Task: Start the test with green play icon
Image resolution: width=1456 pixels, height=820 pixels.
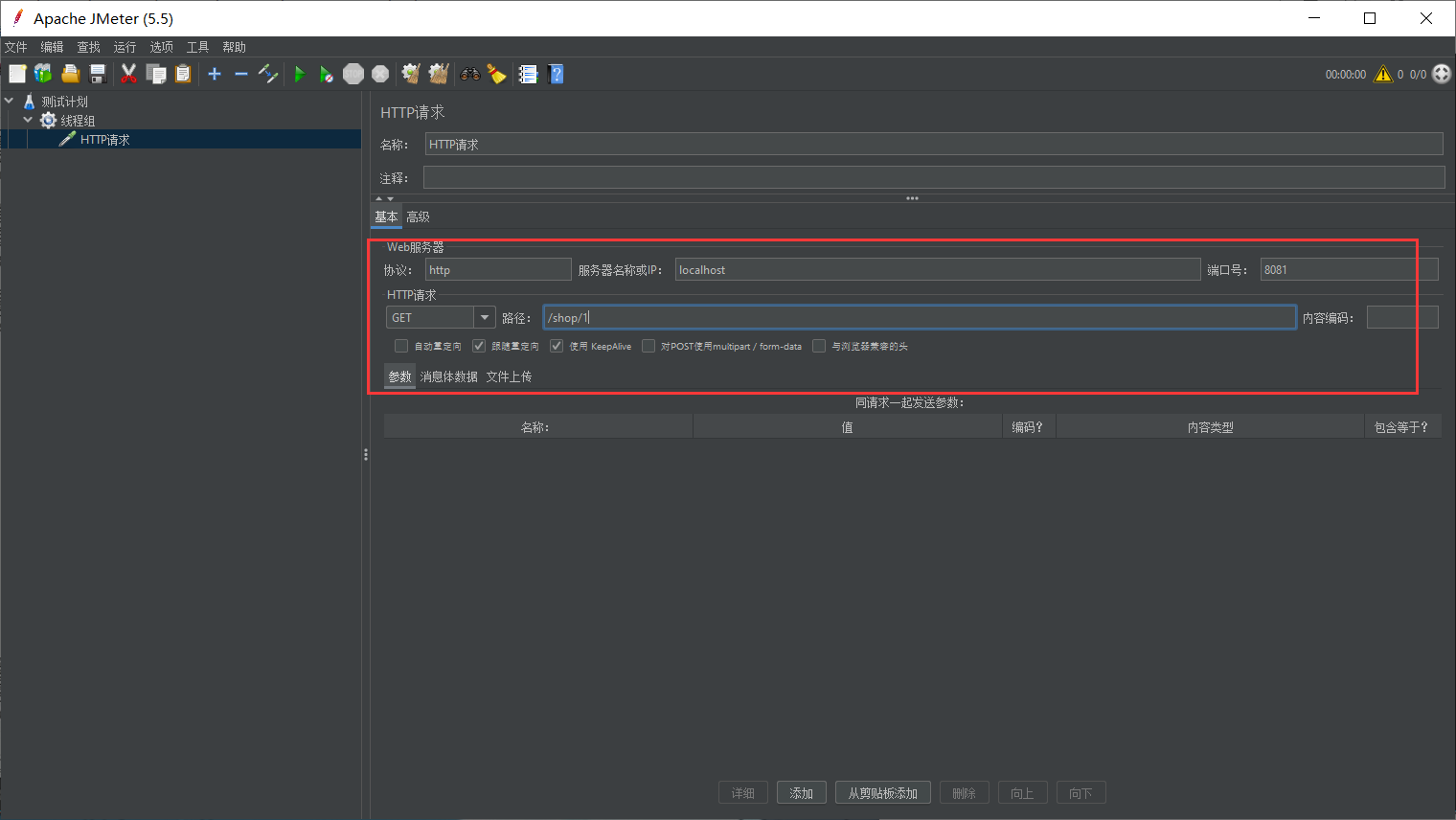Action: coord(300,74)
